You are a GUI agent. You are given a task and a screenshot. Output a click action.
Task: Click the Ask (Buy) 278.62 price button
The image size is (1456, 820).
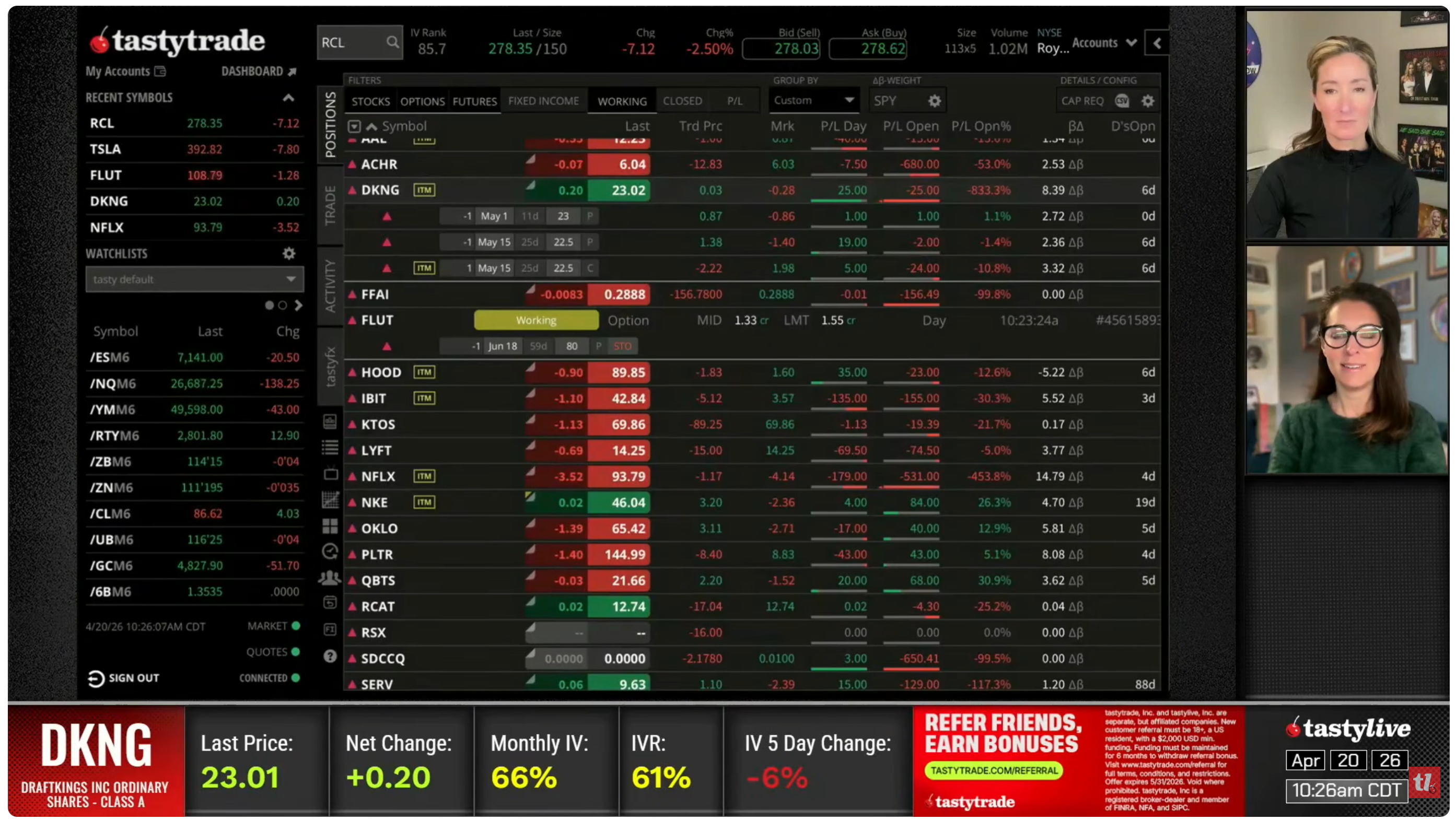(x=867, y=49)
